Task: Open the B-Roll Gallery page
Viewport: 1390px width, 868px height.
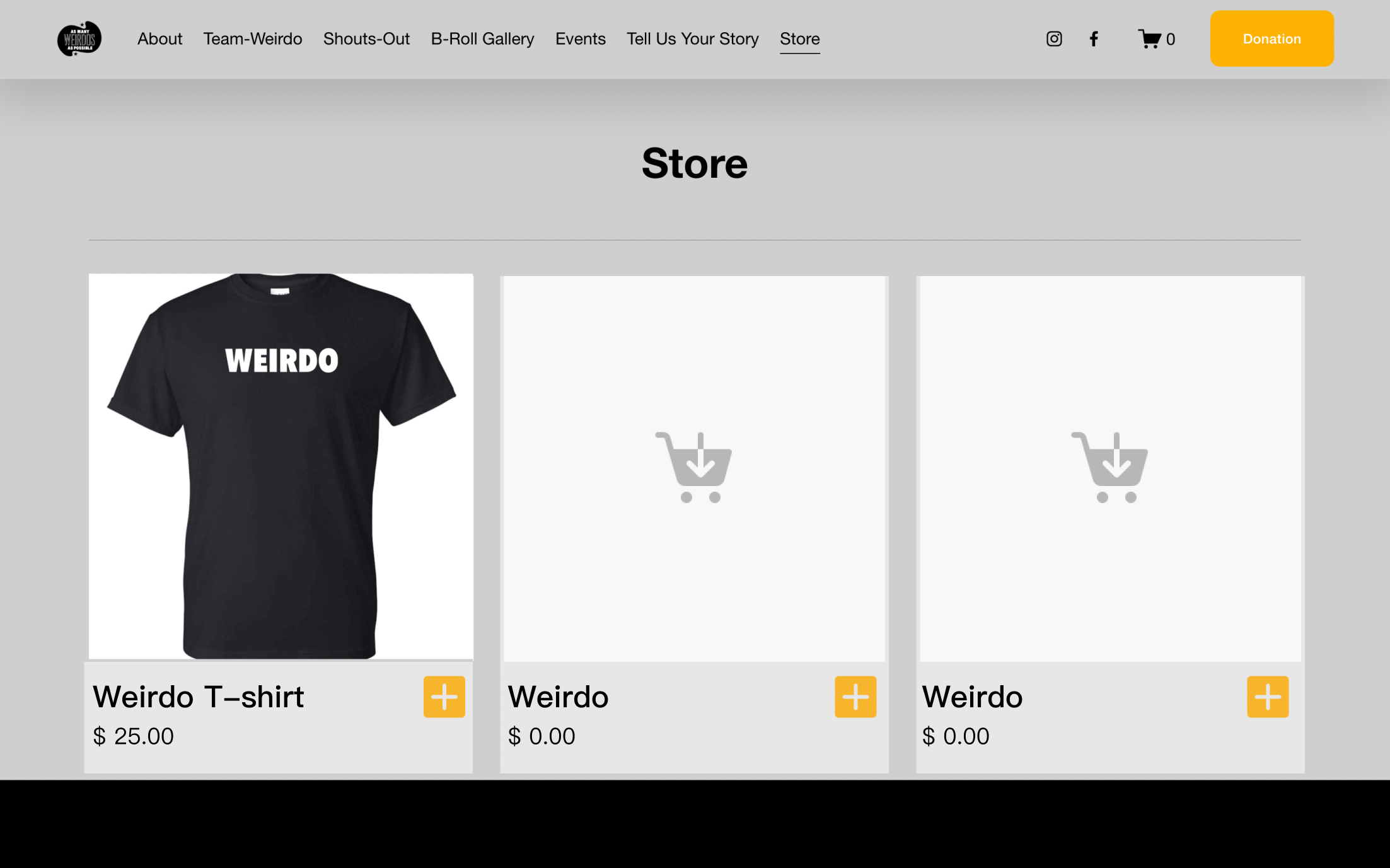Action: click(482, 39)
